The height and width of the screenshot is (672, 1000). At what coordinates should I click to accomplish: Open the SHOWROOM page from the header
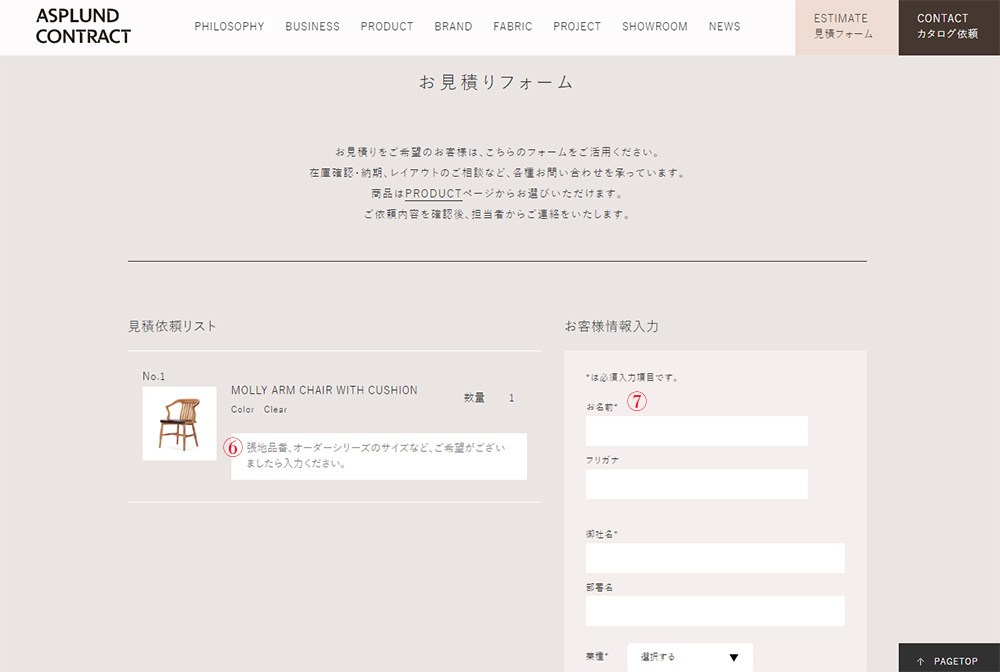pos(655,27)
